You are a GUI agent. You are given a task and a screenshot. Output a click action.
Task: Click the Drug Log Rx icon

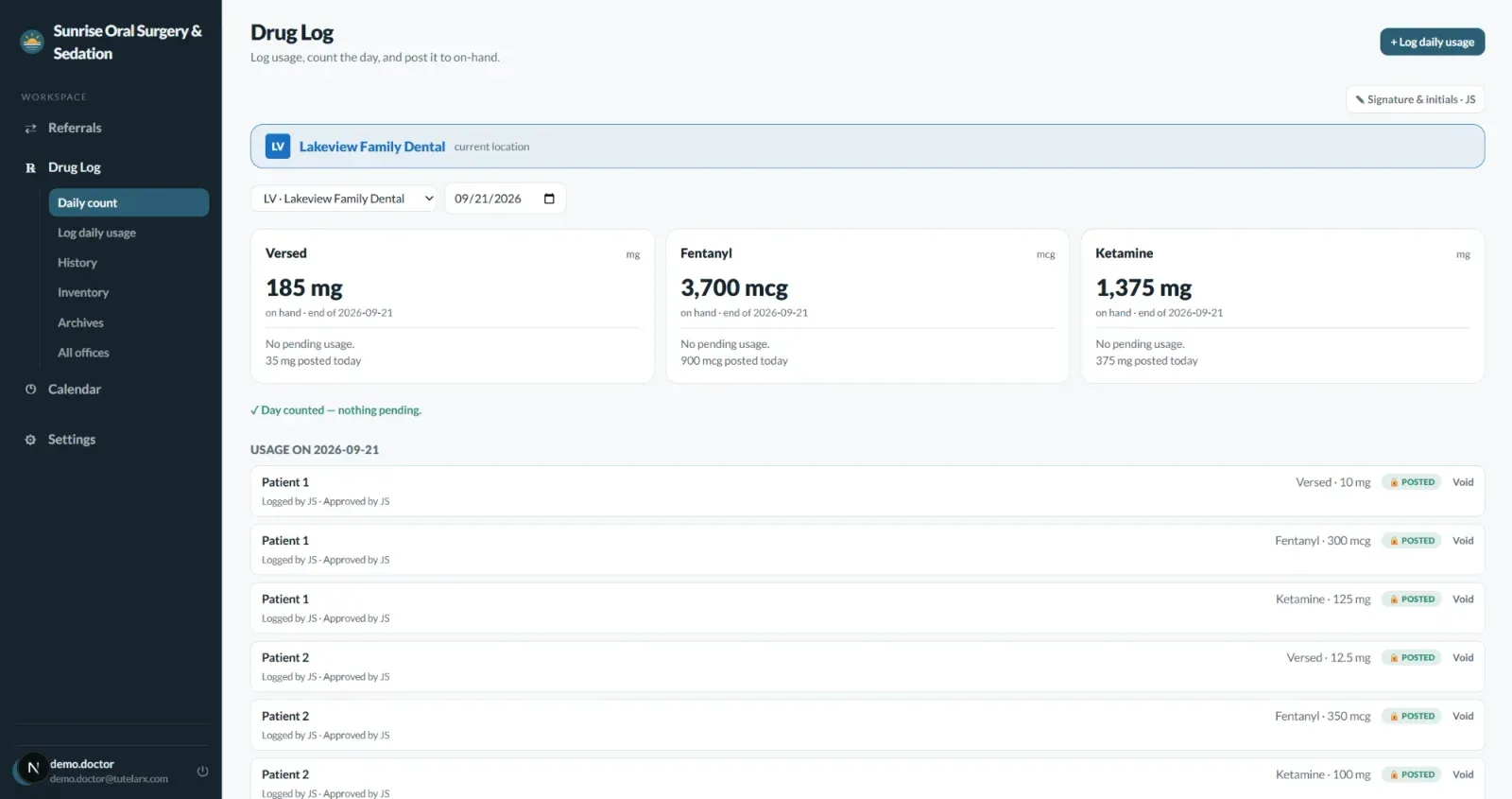(x=30, y=167)
